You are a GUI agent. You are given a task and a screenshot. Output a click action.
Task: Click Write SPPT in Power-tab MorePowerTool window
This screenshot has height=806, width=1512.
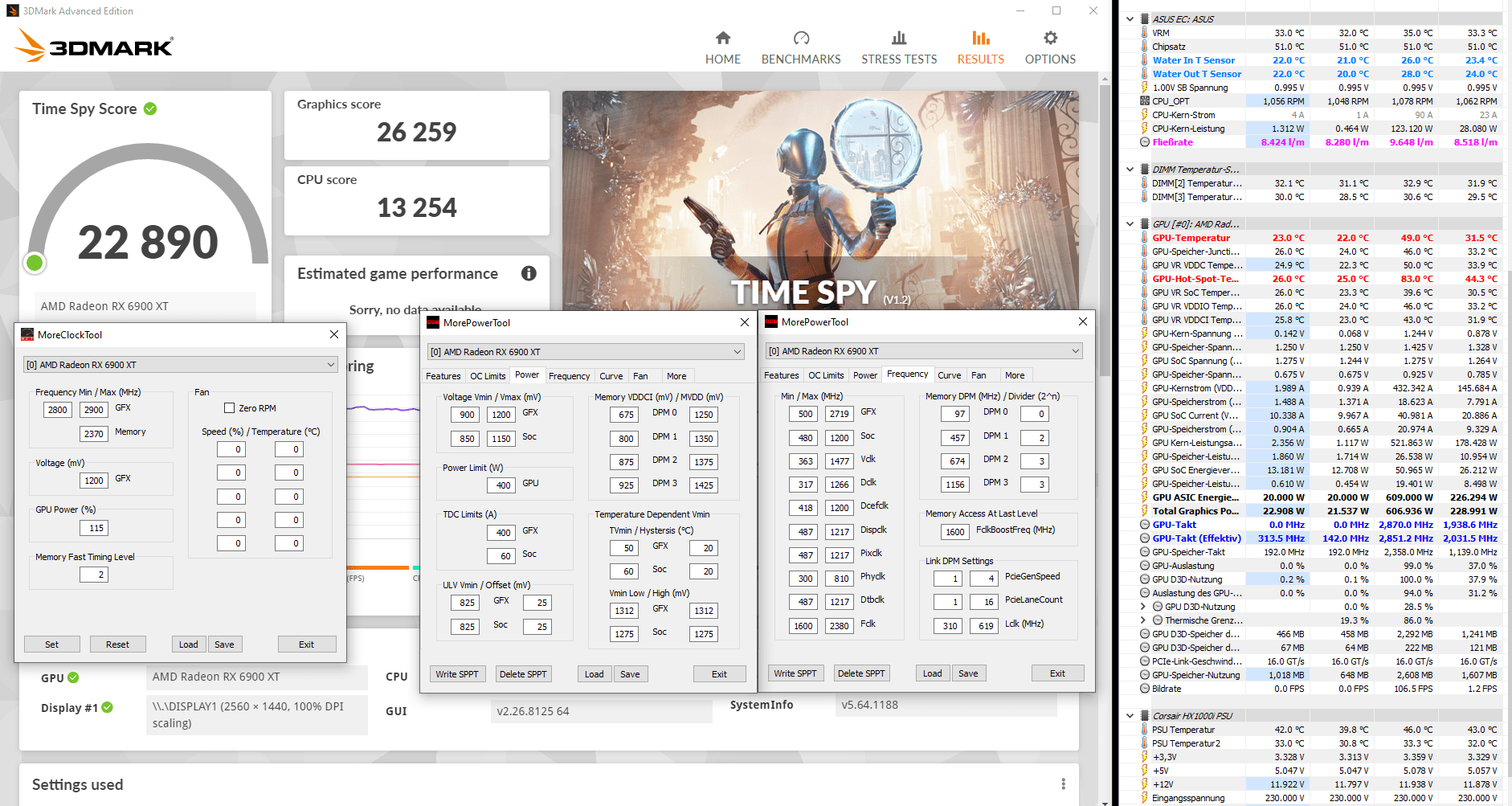click(x=457, y=674)
